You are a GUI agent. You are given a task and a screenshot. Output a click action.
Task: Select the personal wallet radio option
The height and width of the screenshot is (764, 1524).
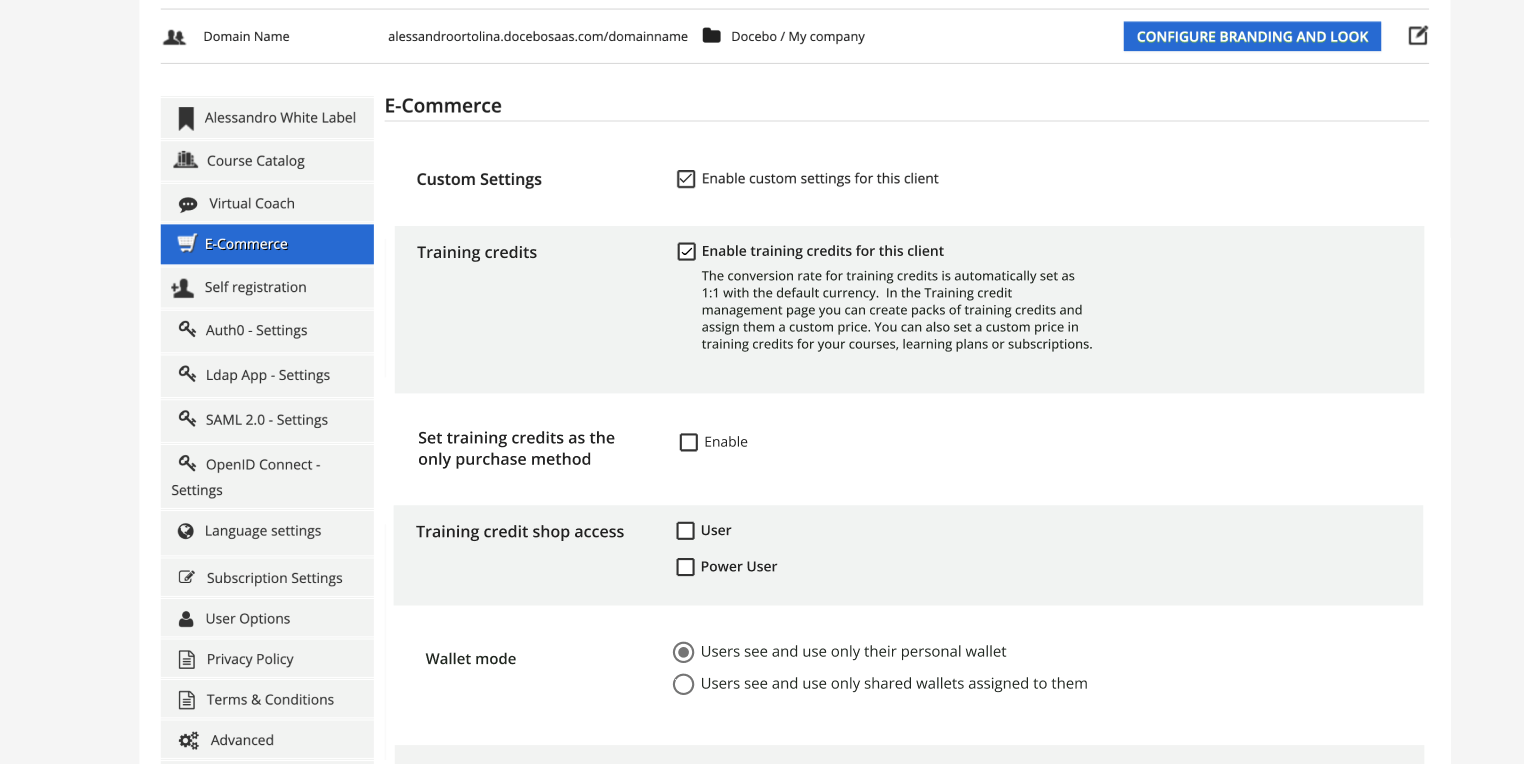click(x=683, y=652)
